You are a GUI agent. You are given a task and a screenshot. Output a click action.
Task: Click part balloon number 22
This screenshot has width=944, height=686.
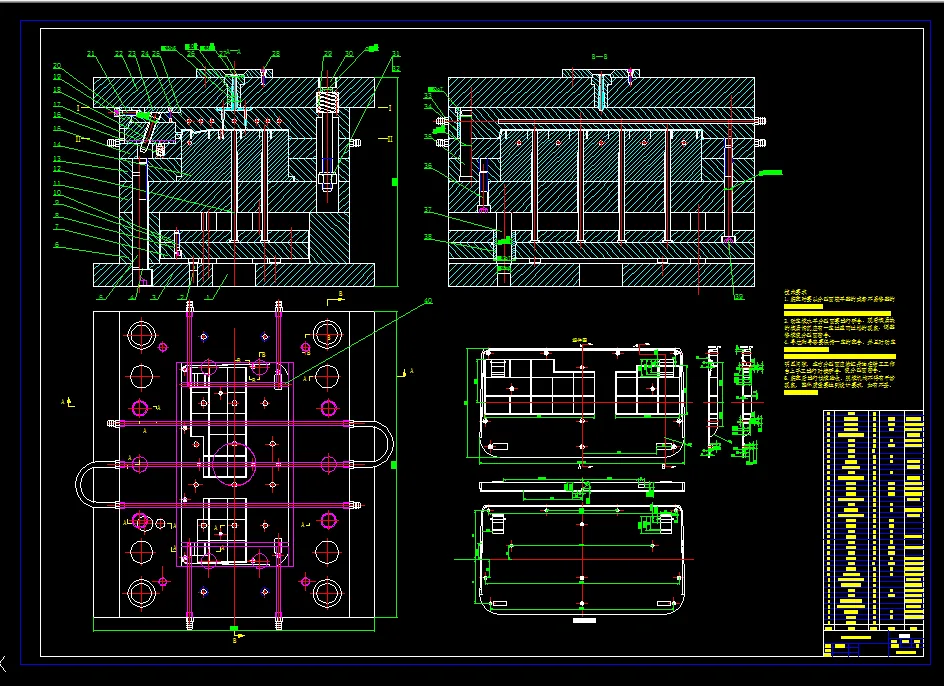tap(119, 54)
